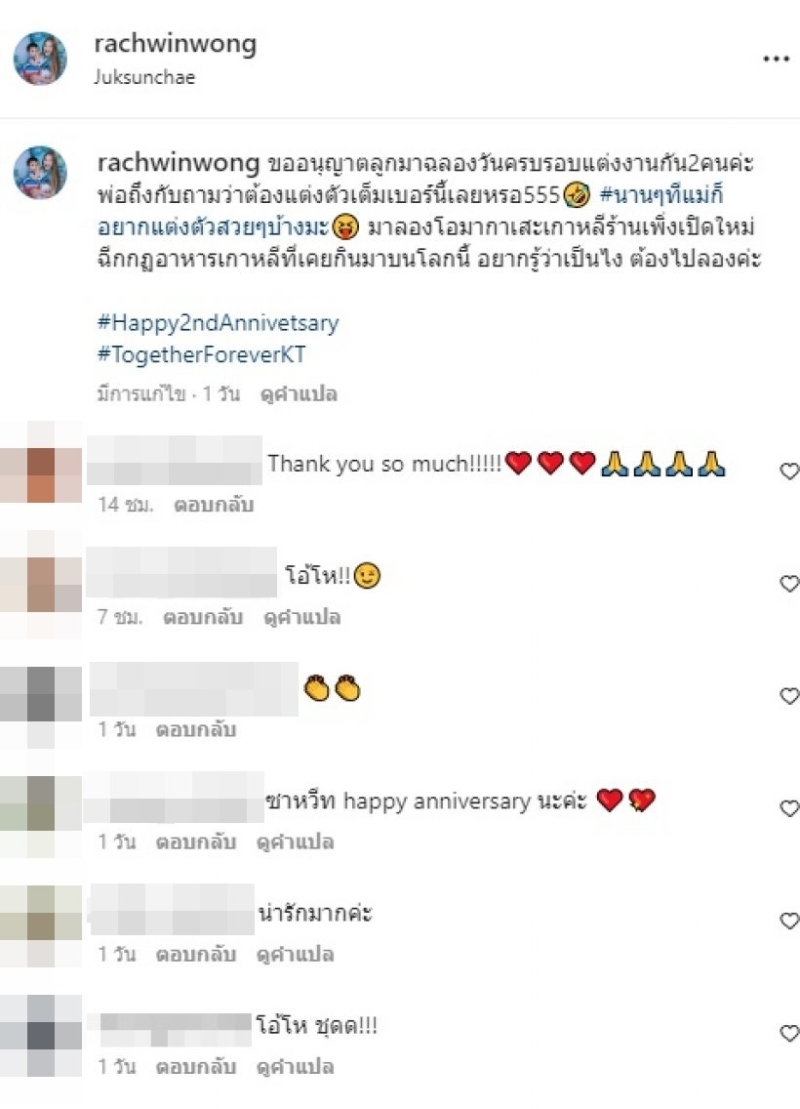The height and width of the screenshot is (1109, 800).
Task: Open the #TogetherForeverKT hashtag
Action: pos(202,354)
